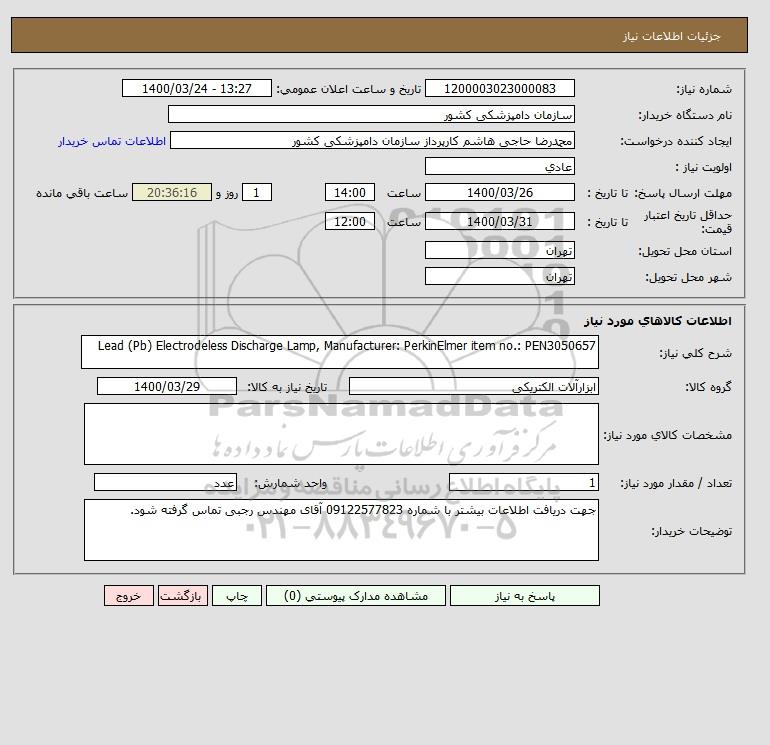This screenshot has height=745, width=770.
Task: Click the توضیحات خریدار label
Action: [x=691, y=531]
